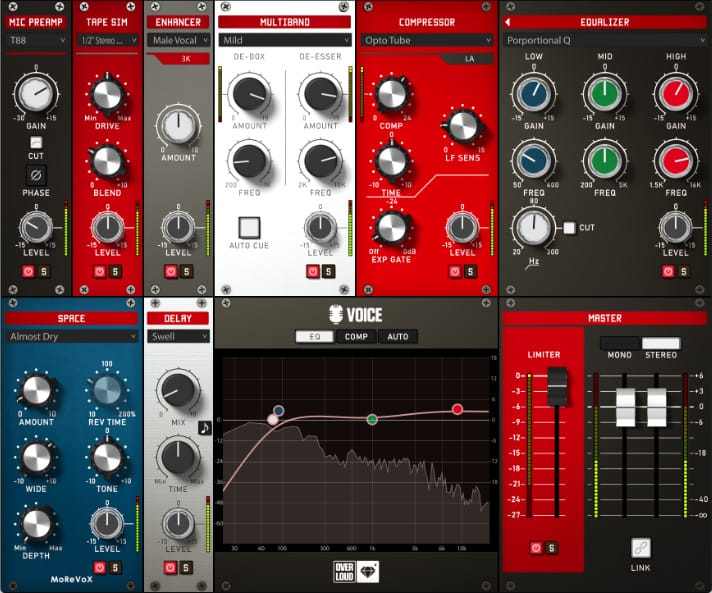This screenshot has height=593, width=712.
Task: Solo the Delay module
Action: [x=186, y=568]
